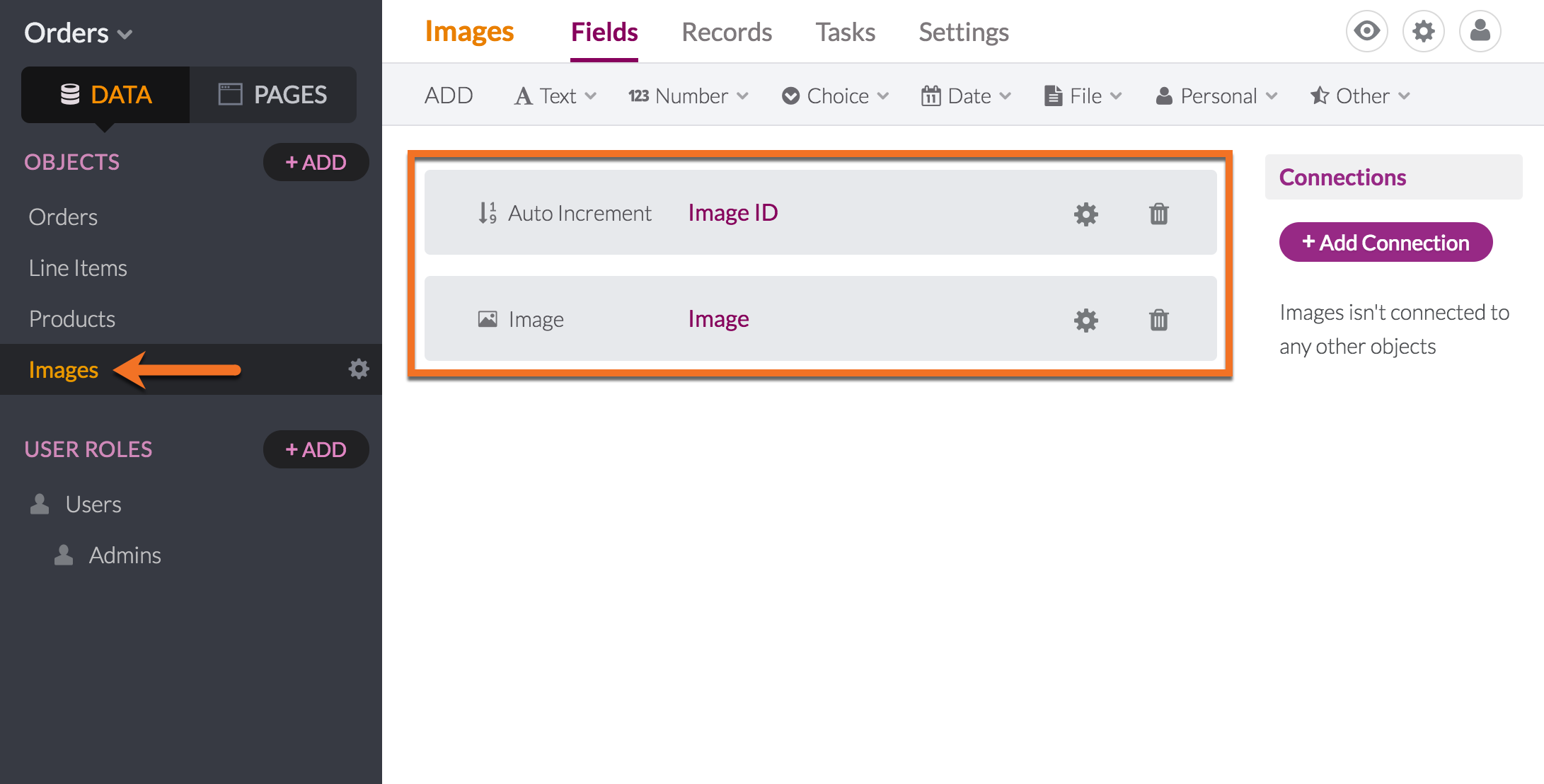Open settings gear for Image ID field

tap(1085, 214)
